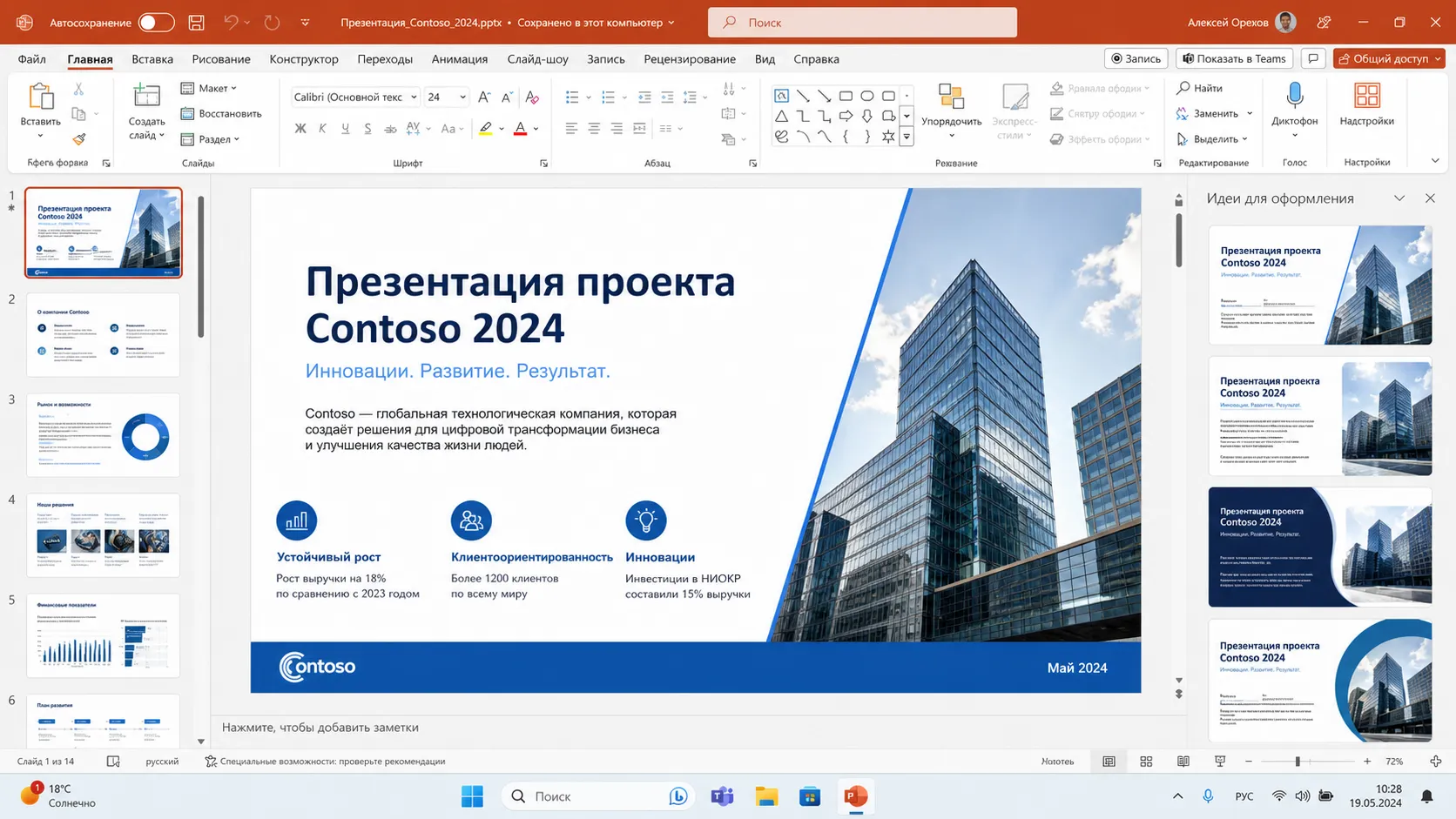
Task: Click the Создать слайд button
Action: click(x=146, y=110)
